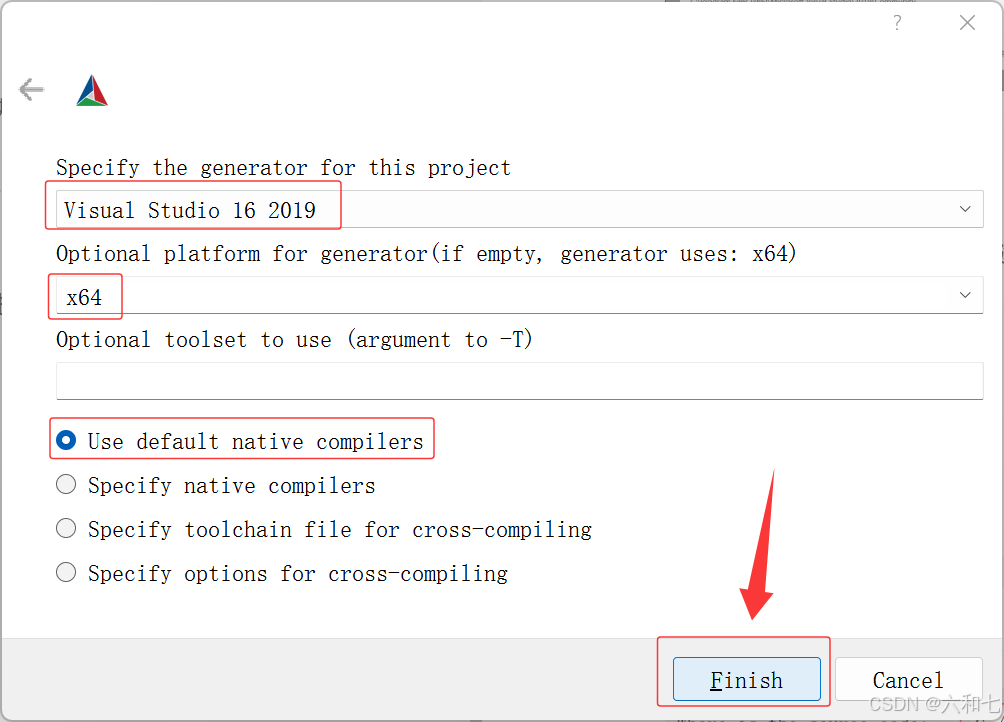Open the help question mark button
Viewport: 1004px width, 722px height.
pos(897,23)
